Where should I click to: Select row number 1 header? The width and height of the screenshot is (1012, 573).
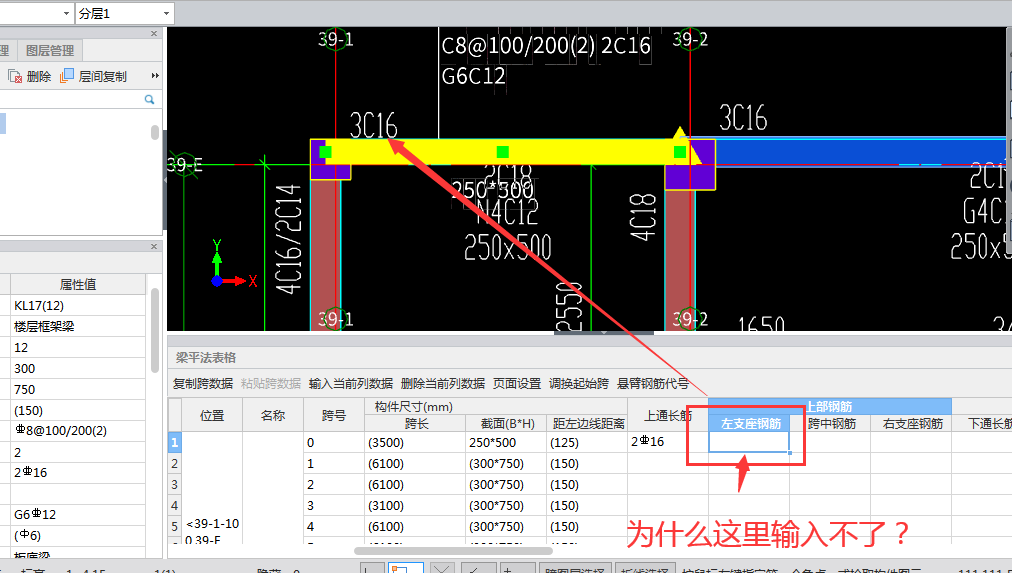tap(175, 443)
